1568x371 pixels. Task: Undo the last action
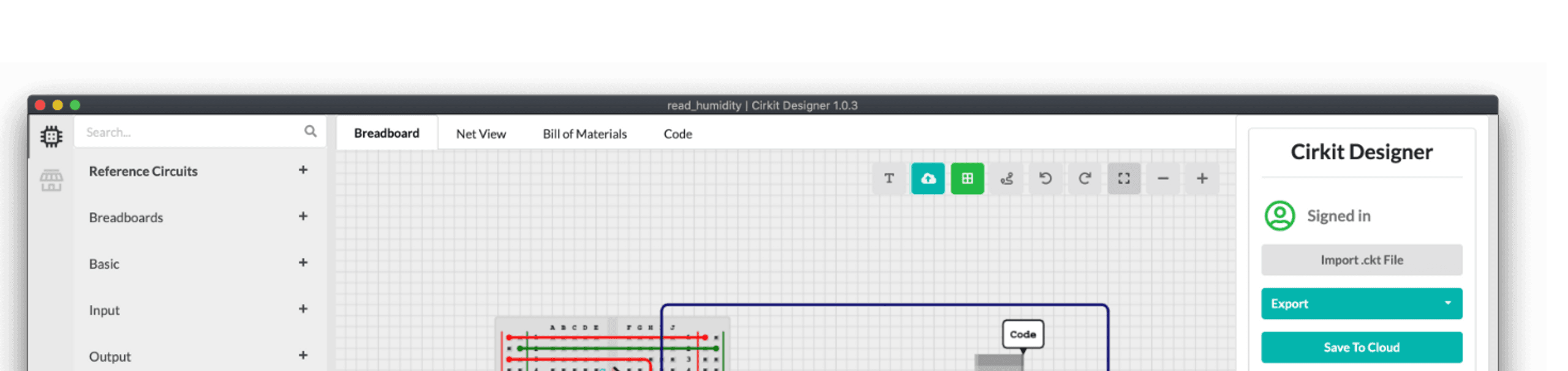(1045, 178)
